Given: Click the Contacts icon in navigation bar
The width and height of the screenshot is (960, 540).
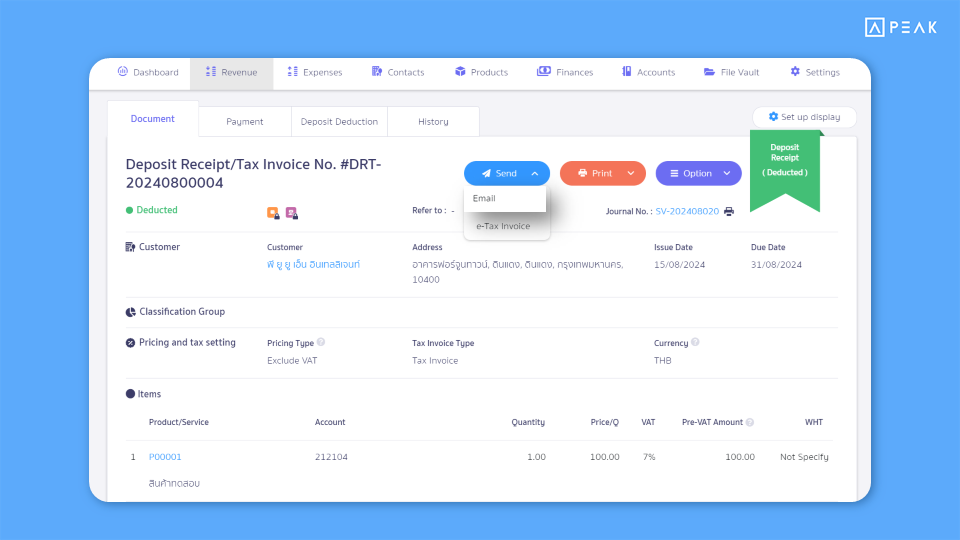Looking at the screenshot, I should click(377, 72).
